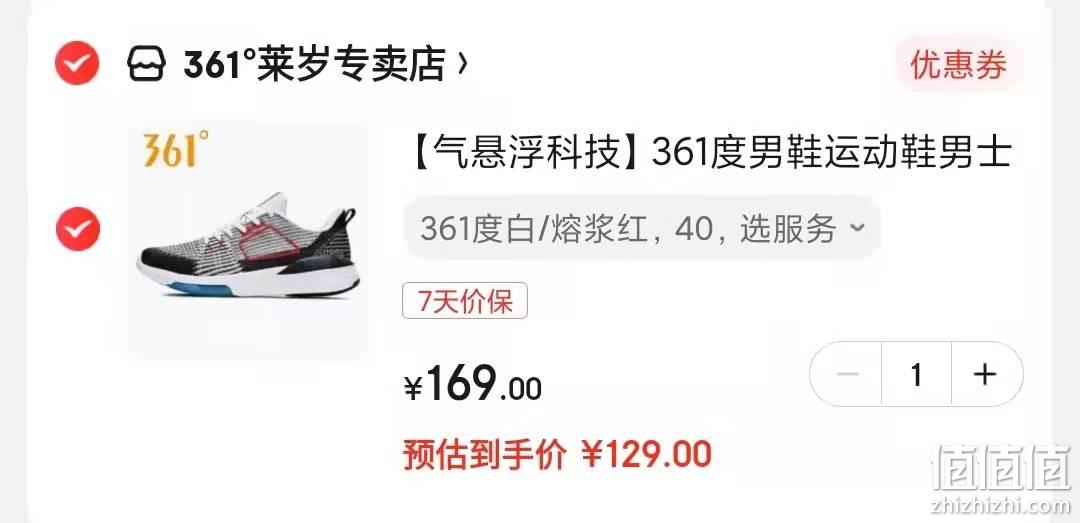Open the zhizhizhi.com watermark link
This screenshot has width=1080, height=523.
coord(1001,506)
